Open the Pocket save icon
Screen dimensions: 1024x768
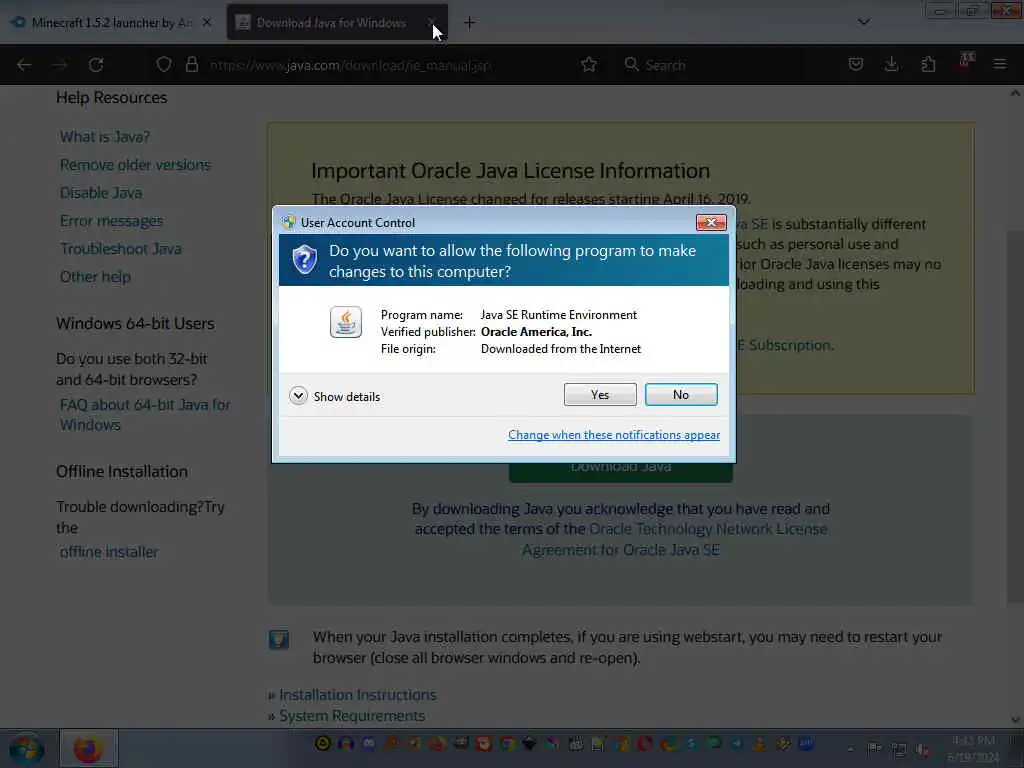click(x=856, y=64)
